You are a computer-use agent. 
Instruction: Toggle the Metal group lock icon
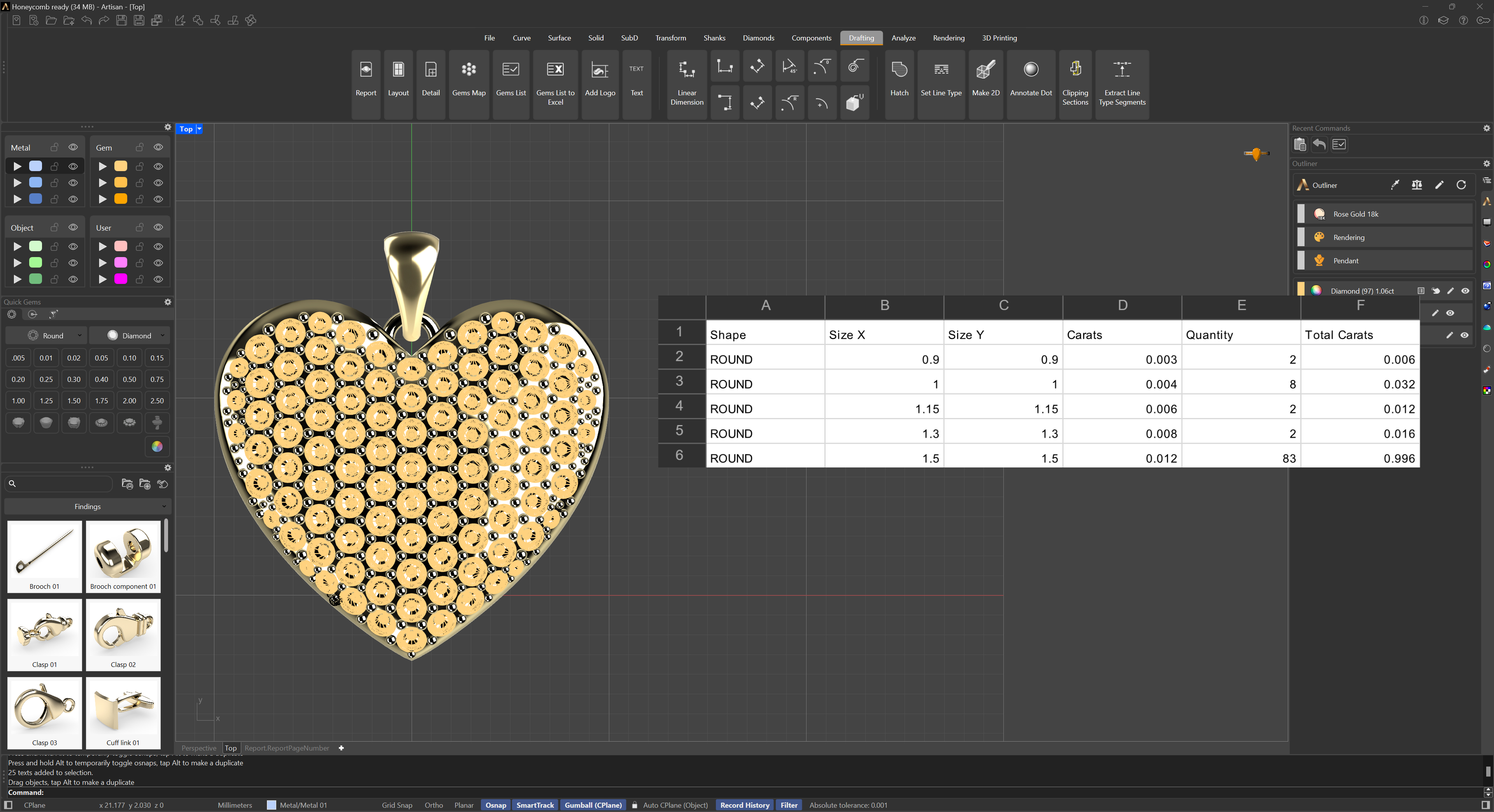pyautogui.click(x=54, y=147)
